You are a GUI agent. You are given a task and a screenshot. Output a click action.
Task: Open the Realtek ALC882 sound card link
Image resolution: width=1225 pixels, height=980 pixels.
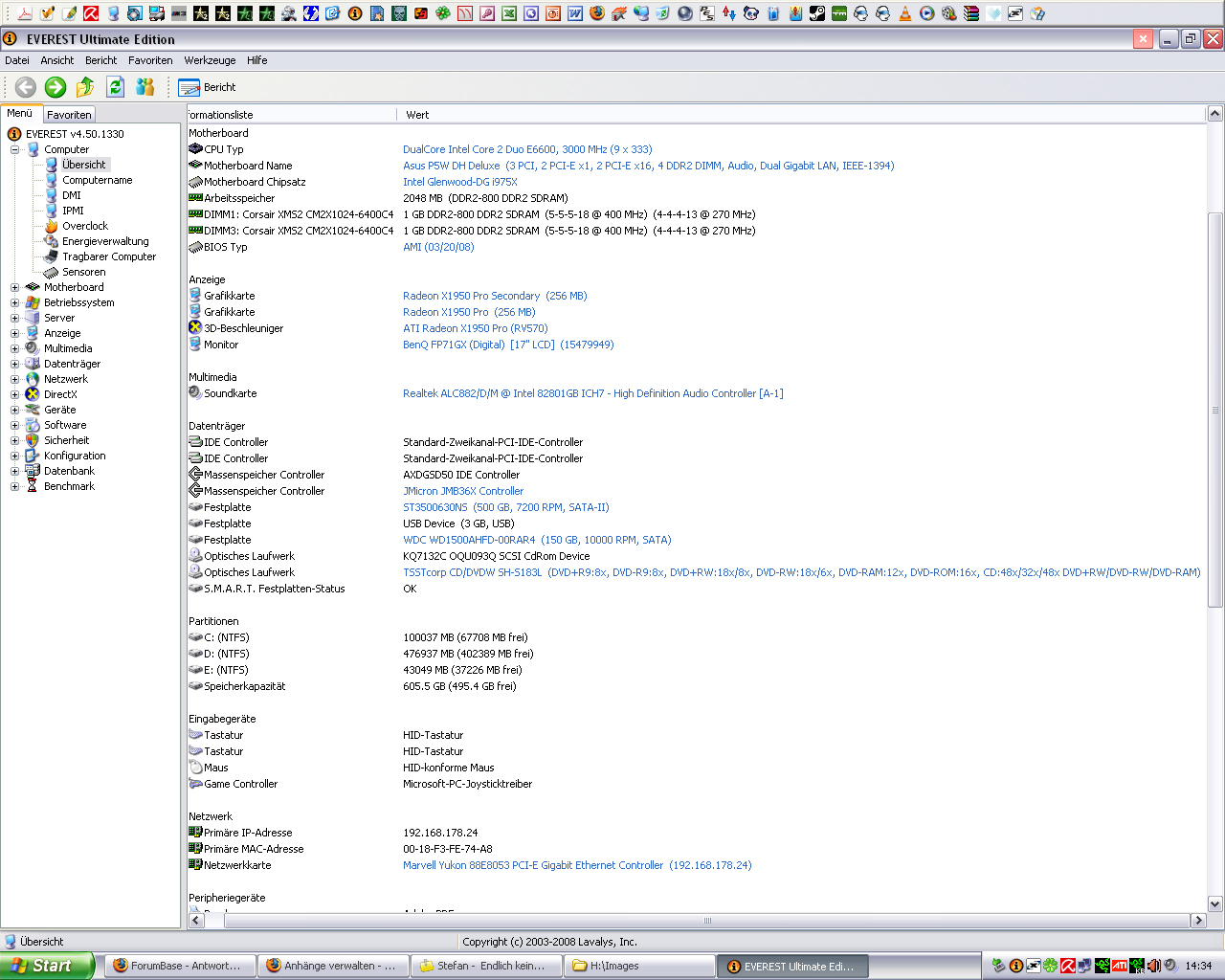click(x=593, y=393)
